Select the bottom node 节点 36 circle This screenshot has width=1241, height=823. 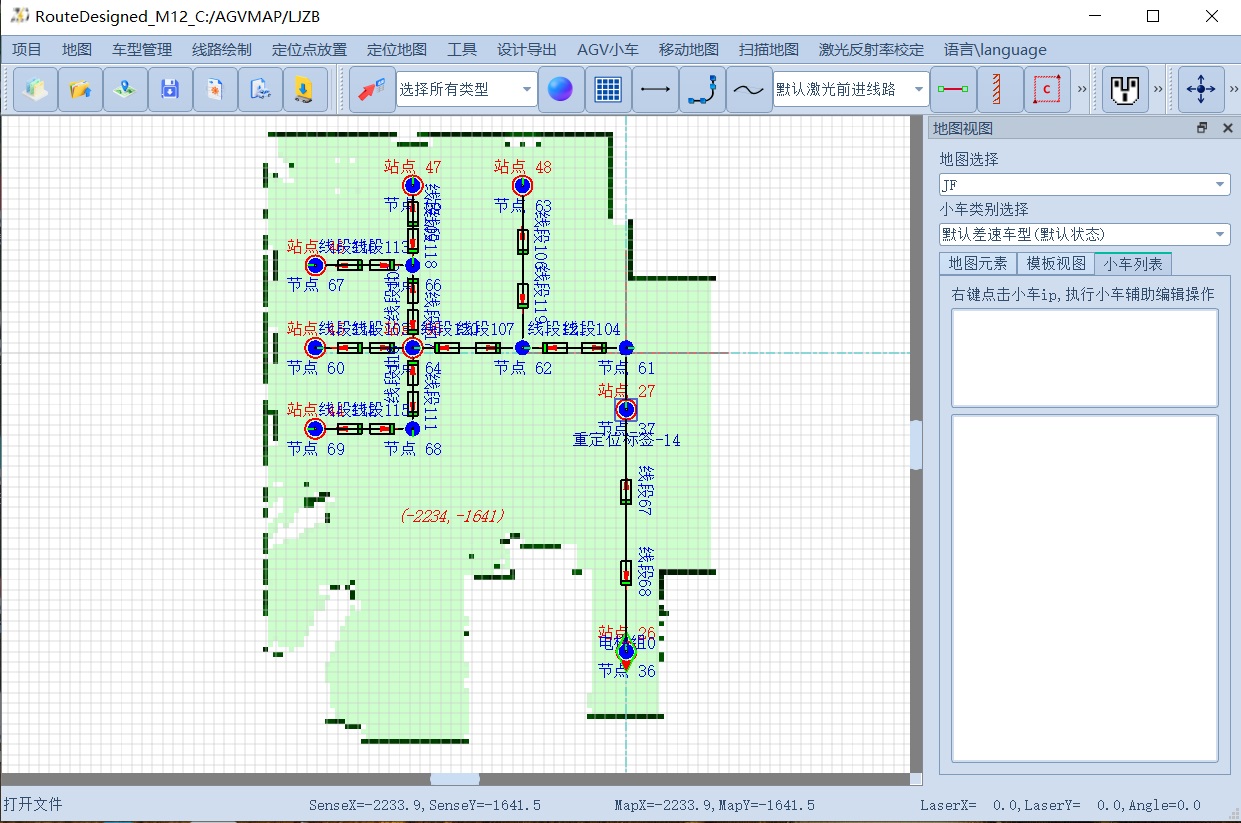(x=626, y=651)
